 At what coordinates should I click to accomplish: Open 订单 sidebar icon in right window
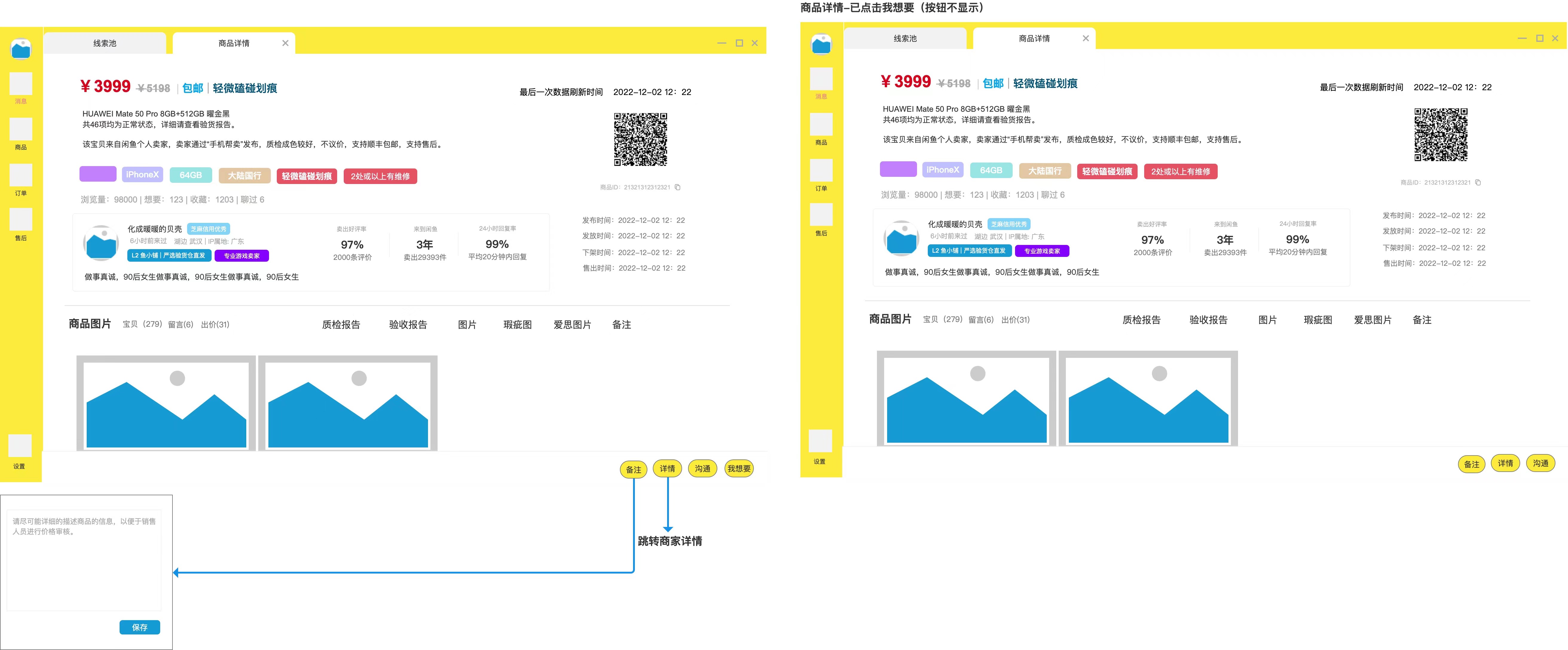pos(821,170)
